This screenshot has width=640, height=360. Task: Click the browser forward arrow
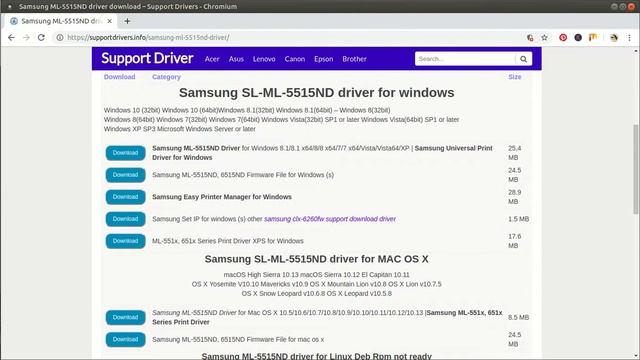pyautogui.click(x=26, y=38)
